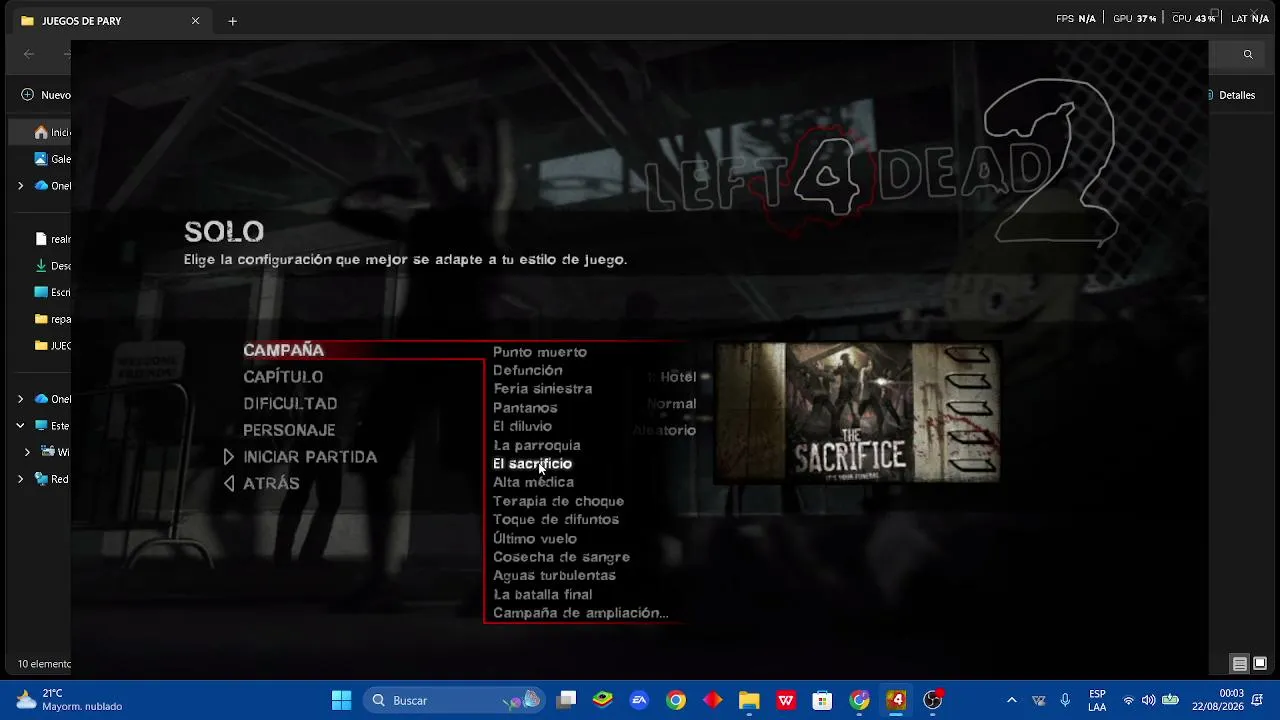Screen dimensions: 1280x720
Task: Pick the Feria siniestra campaign
Action: 543,389
